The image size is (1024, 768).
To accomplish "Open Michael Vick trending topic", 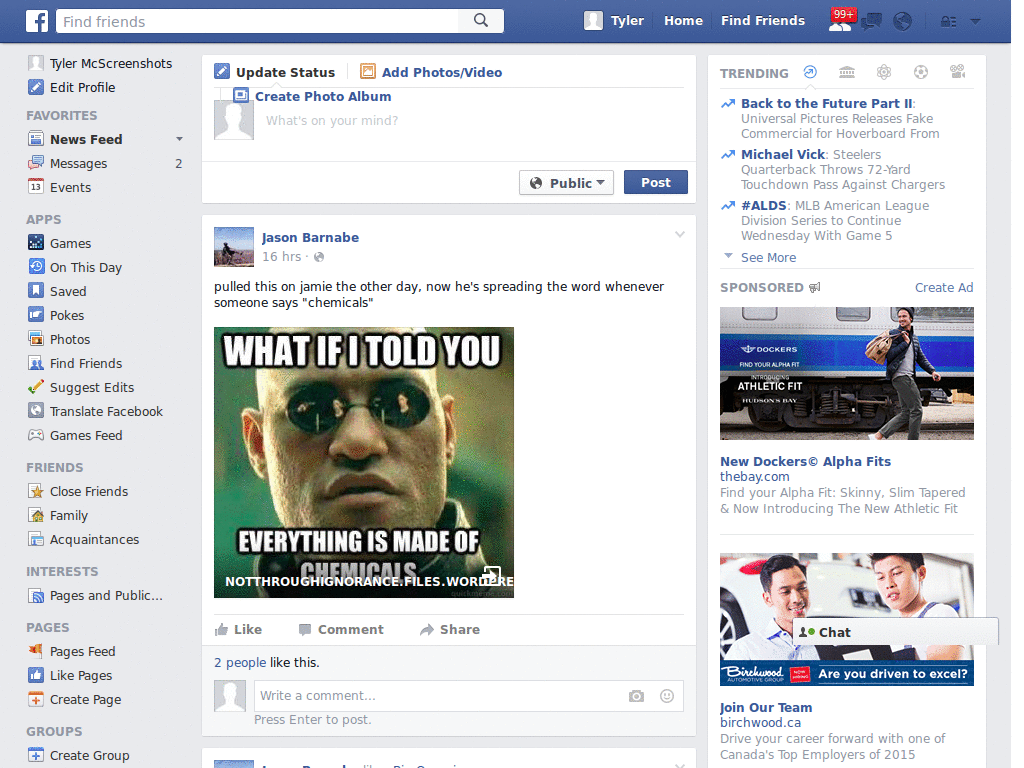I will pos(783,154).
